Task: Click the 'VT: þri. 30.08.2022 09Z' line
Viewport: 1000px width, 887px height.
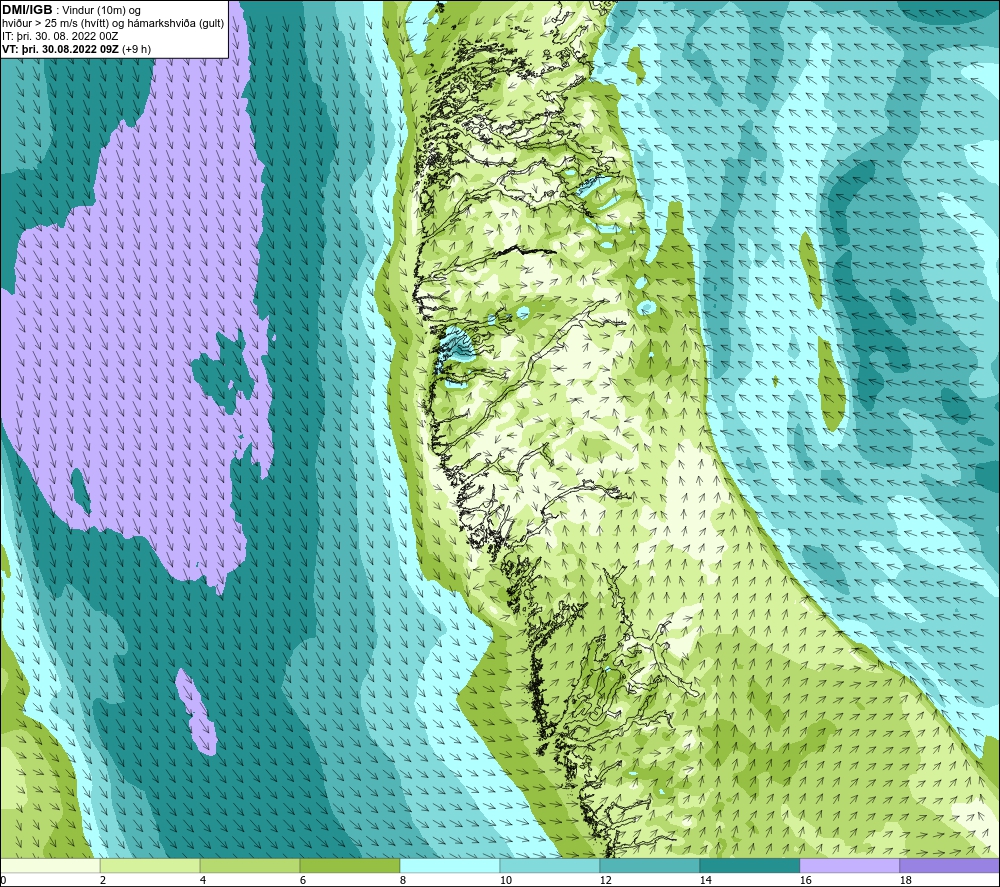Action: coord(60,49)
